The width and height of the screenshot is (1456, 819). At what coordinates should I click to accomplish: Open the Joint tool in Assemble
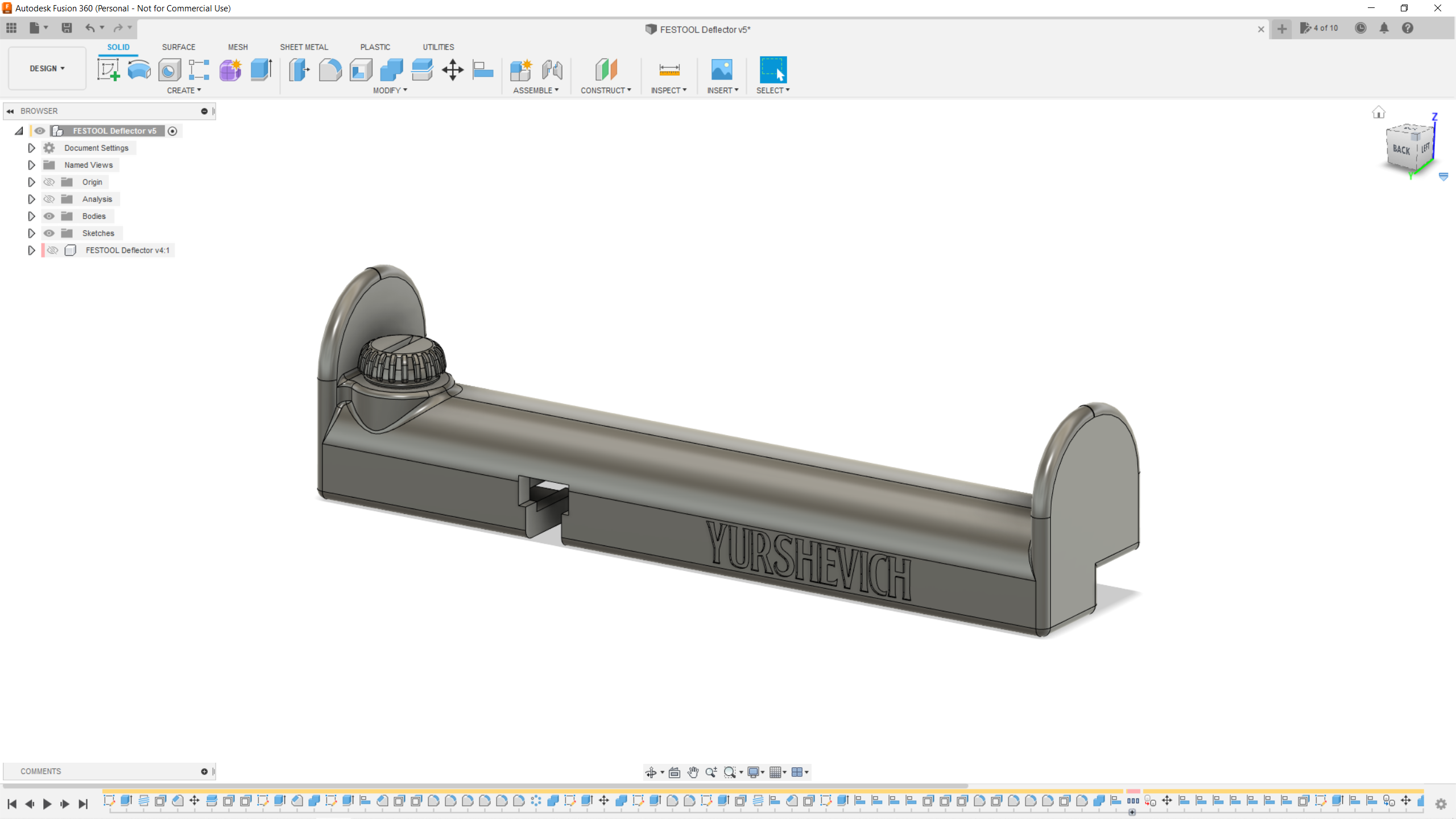[552, 70]
